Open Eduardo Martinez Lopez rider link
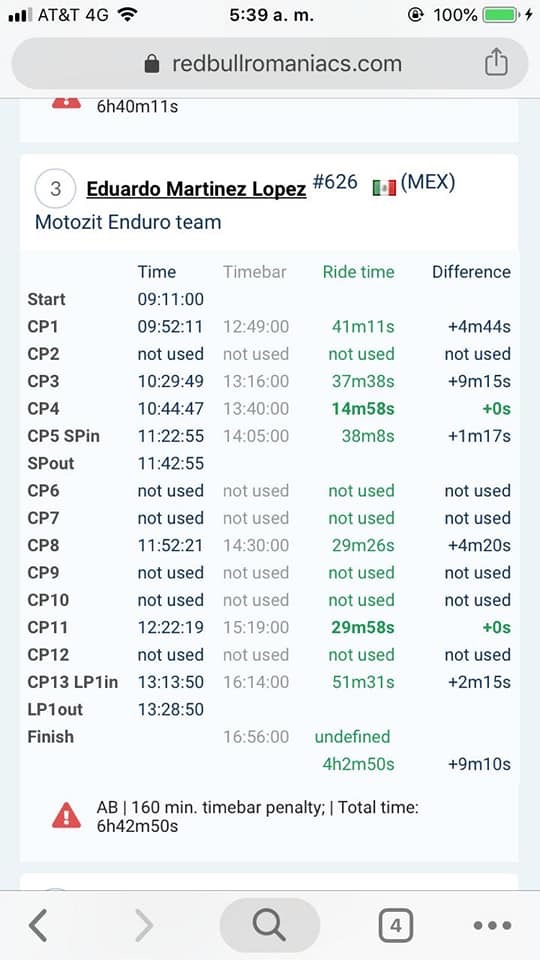This screenshot has width=540, height=960. 196,189
